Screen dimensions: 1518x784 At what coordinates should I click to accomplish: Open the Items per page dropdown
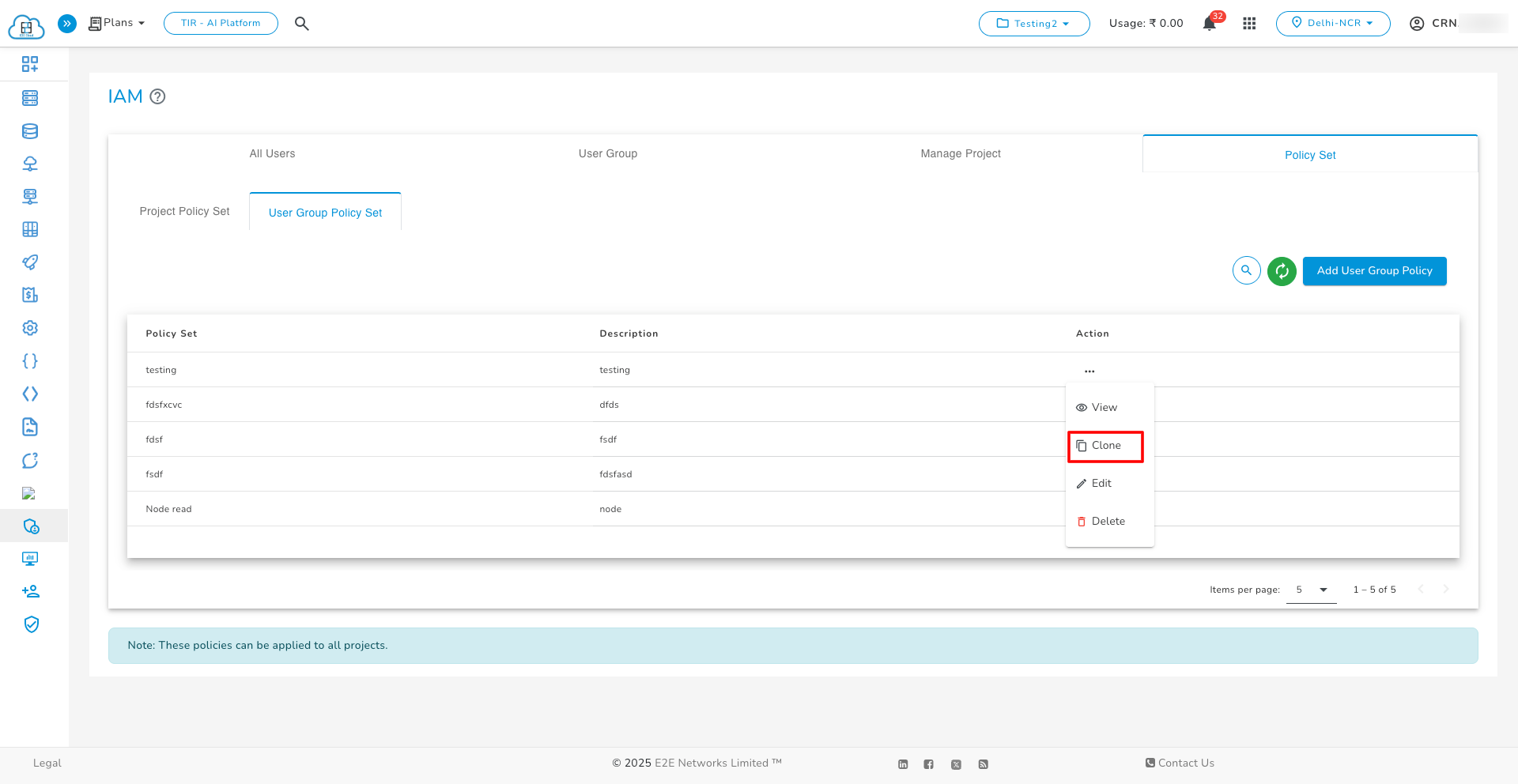click(x=1311, y=590)
